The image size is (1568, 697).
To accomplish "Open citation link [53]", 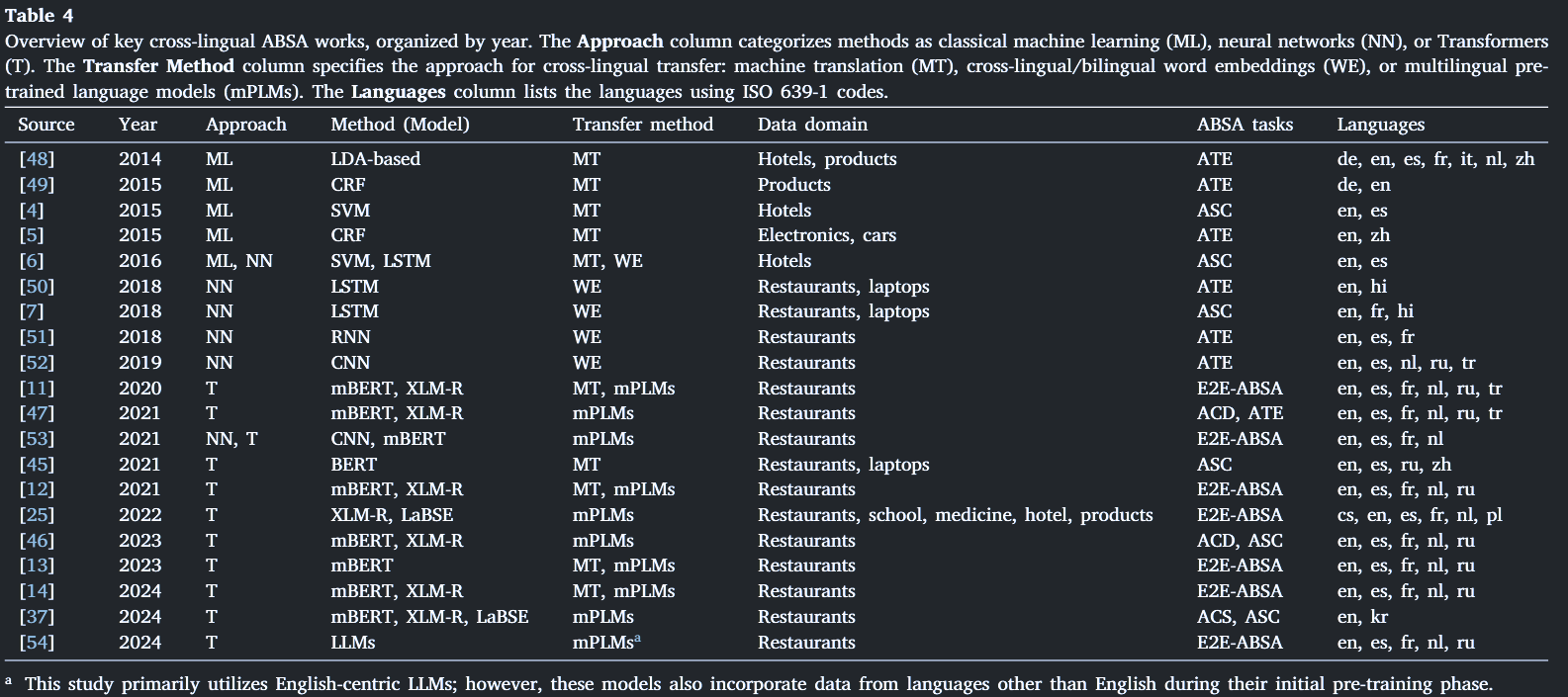I will (x=37, y=438).
